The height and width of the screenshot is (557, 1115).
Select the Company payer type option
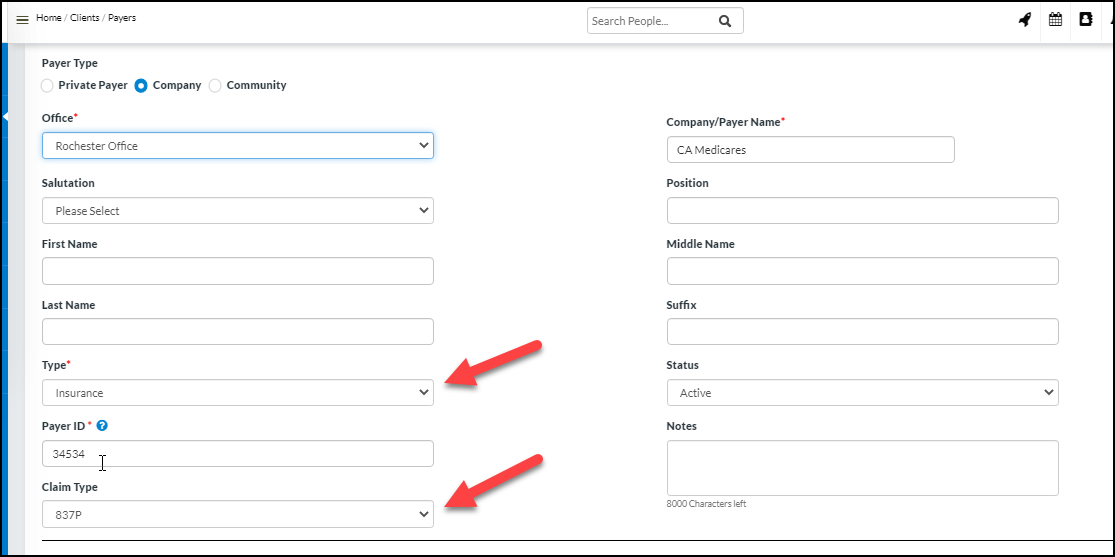pyautogui.click(x=141, y=86)
